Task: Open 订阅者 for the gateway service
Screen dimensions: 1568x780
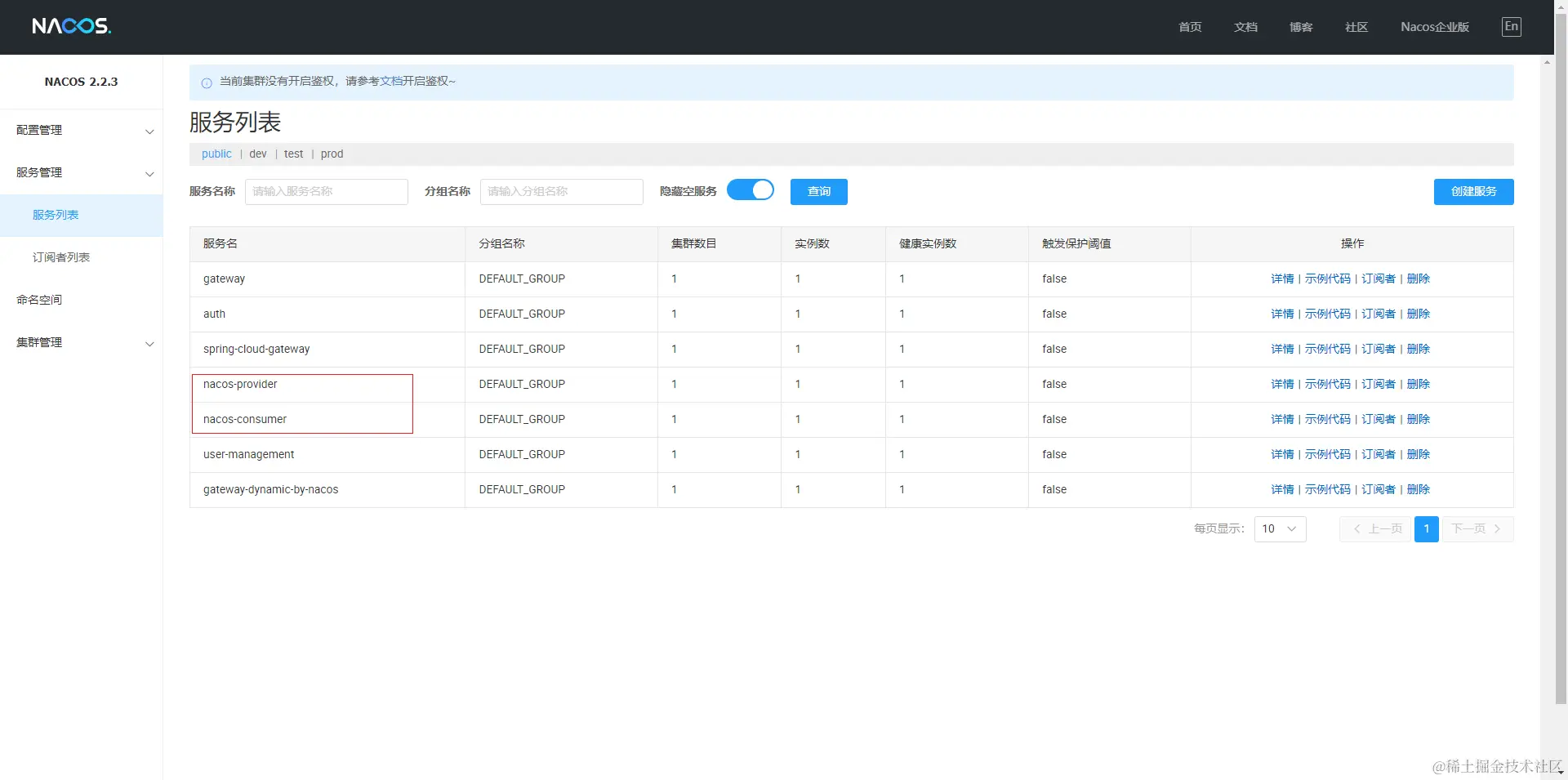Action: click(x=1379, y=279)
